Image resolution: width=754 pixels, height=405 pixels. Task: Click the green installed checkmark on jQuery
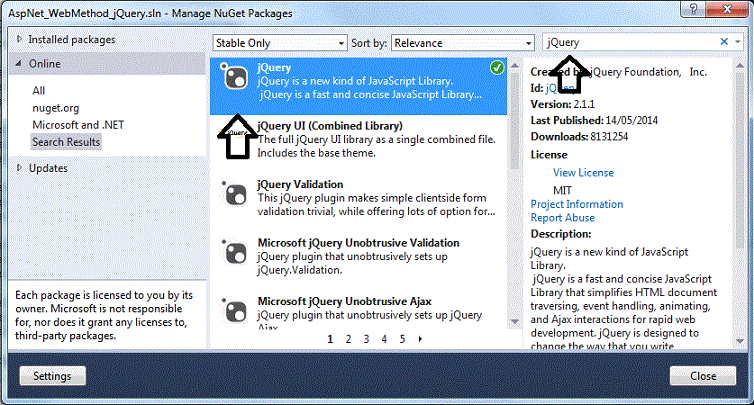[497, 68]
